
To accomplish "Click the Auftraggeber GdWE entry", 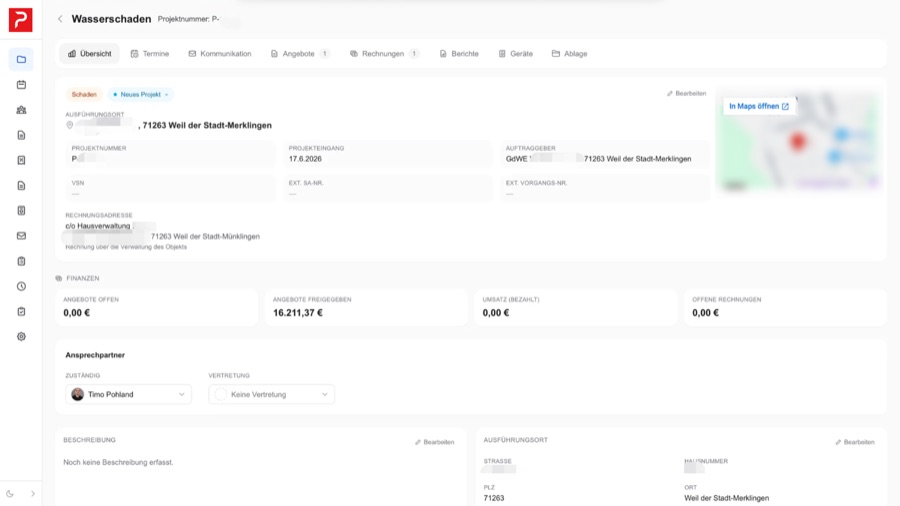I will click(599, 159).
